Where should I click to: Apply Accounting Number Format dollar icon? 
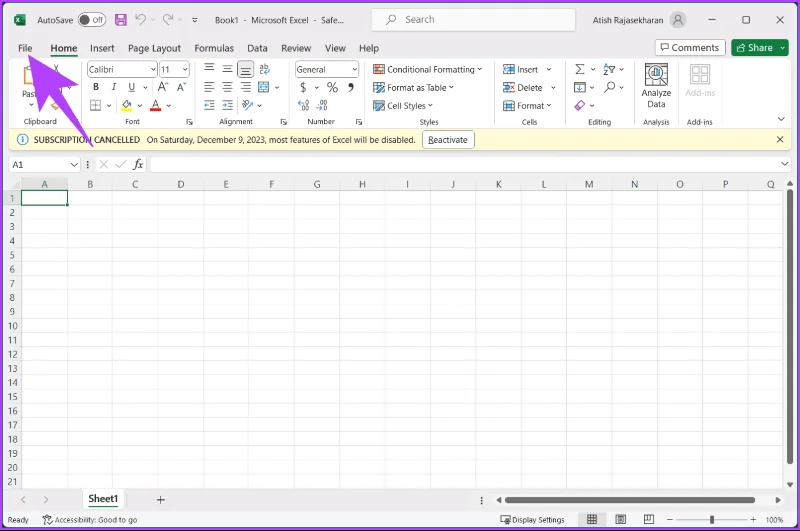(x=303, y=88)
